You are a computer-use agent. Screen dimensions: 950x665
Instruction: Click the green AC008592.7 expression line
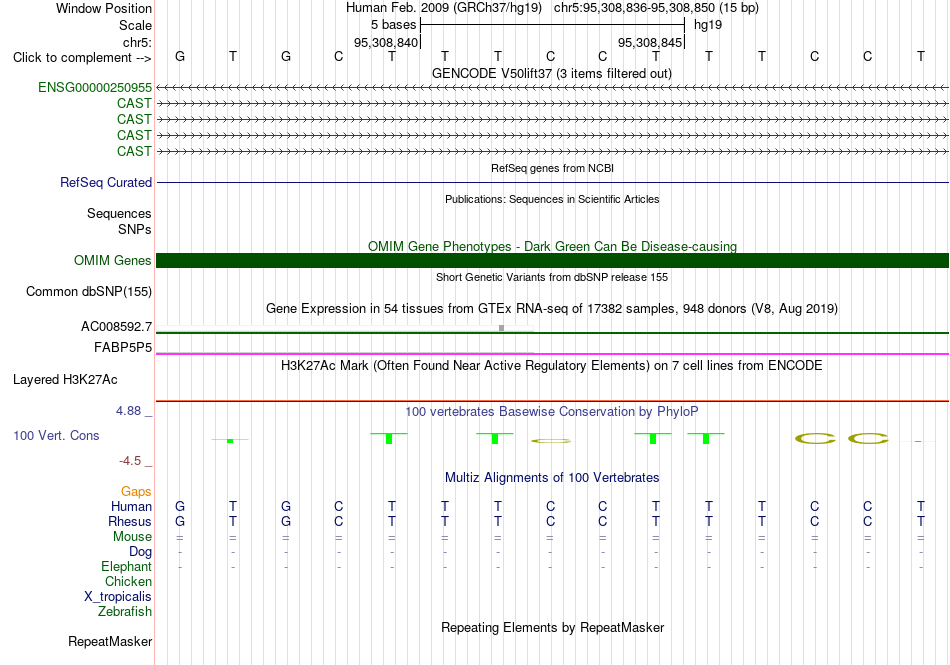tap(552, 333)
